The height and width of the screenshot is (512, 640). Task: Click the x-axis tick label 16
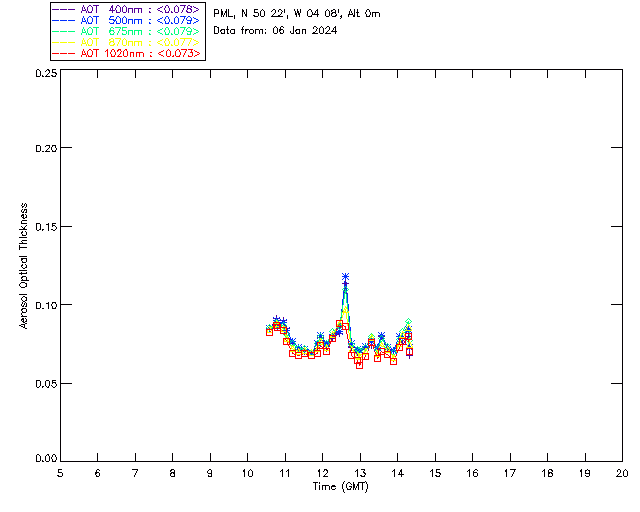(x=473, y=473)
